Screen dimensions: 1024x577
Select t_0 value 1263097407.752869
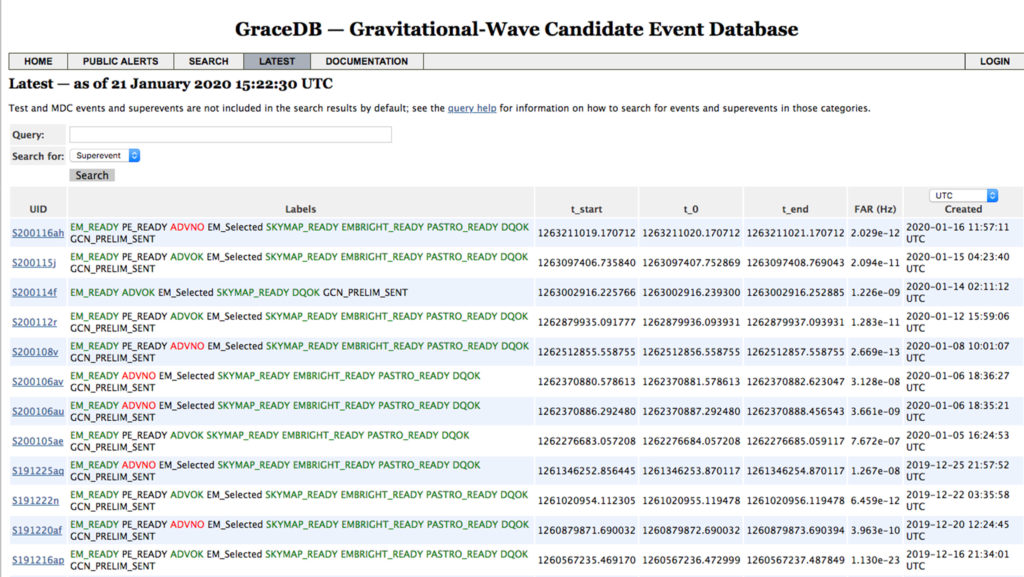pos(691,263)
